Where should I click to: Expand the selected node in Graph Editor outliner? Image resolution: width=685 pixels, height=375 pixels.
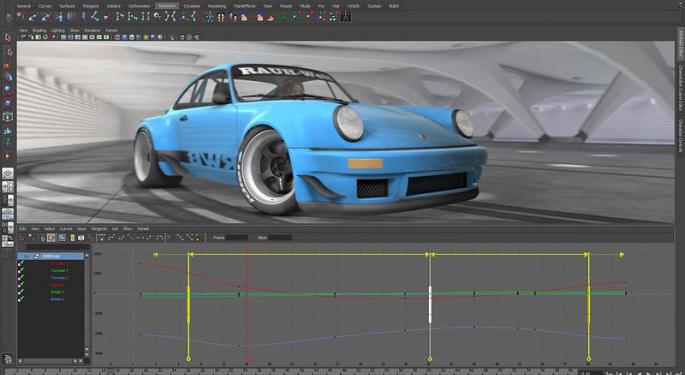tap(27, 256)
